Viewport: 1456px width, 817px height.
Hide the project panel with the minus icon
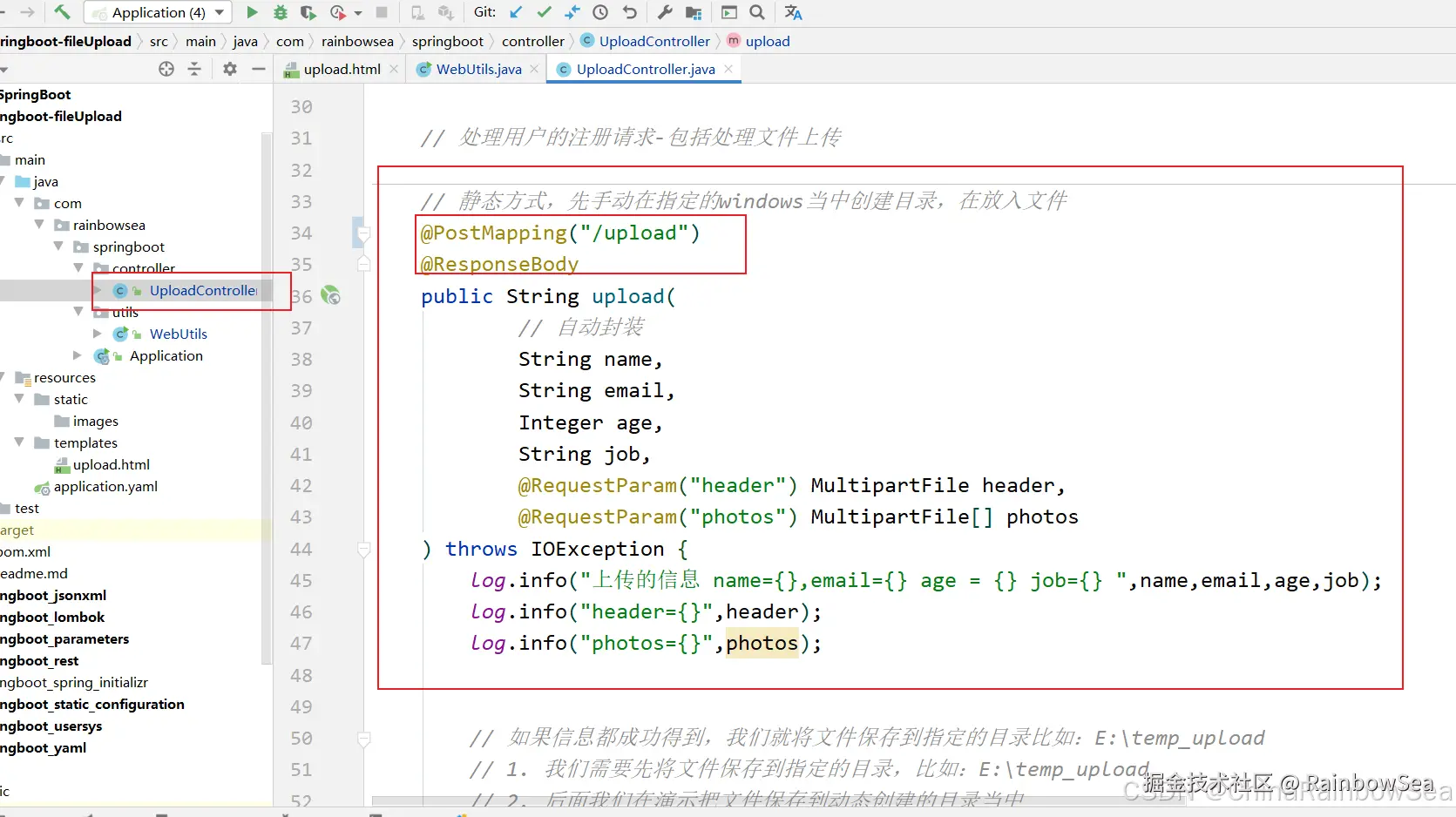click(x=259, y=69)
